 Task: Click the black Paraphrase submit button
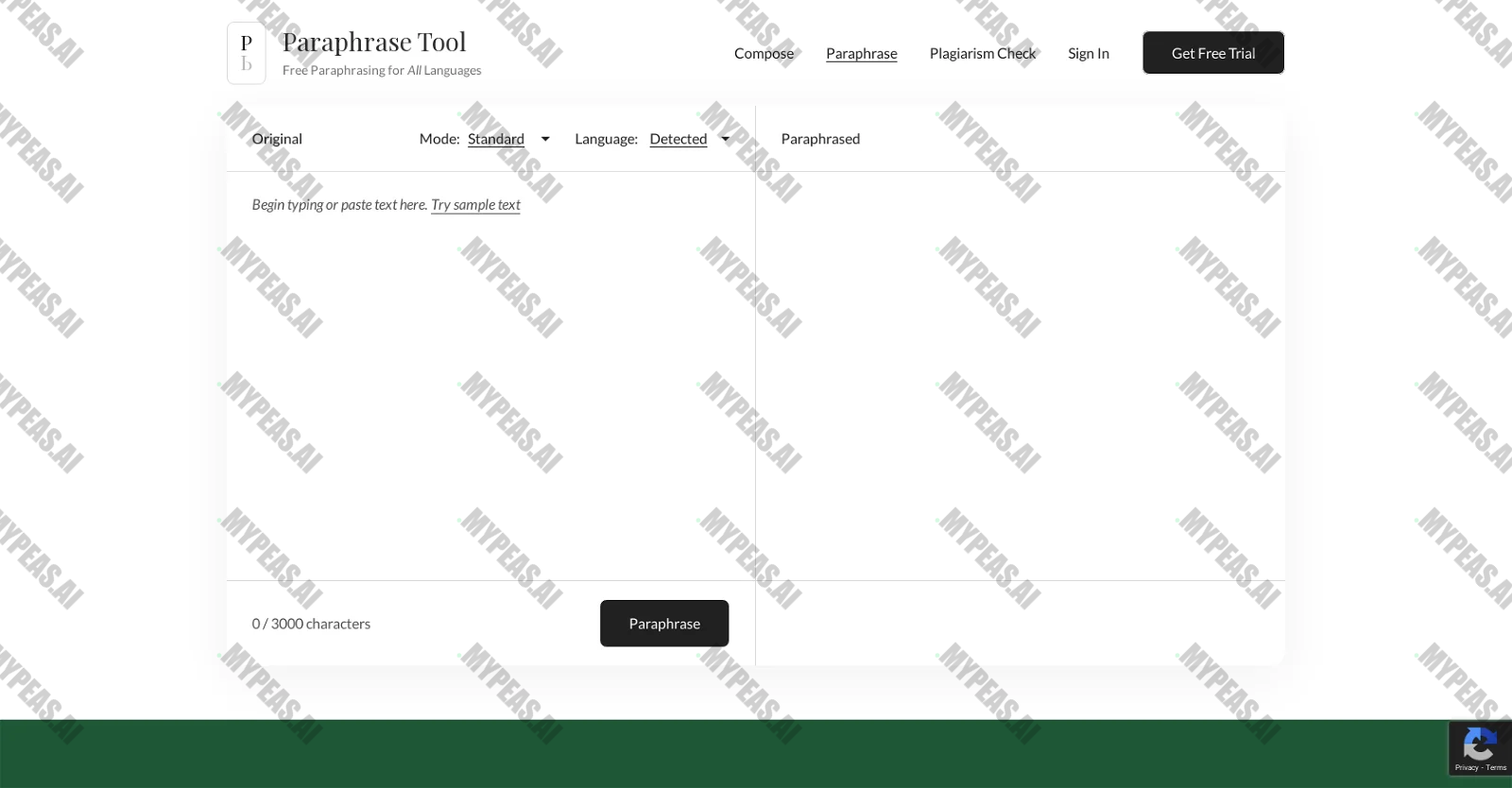[664, 624]
